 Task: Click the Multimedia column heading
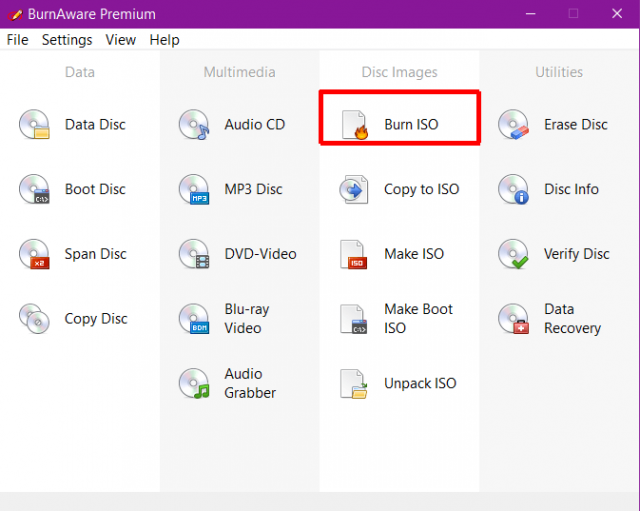tap(240, 72)
